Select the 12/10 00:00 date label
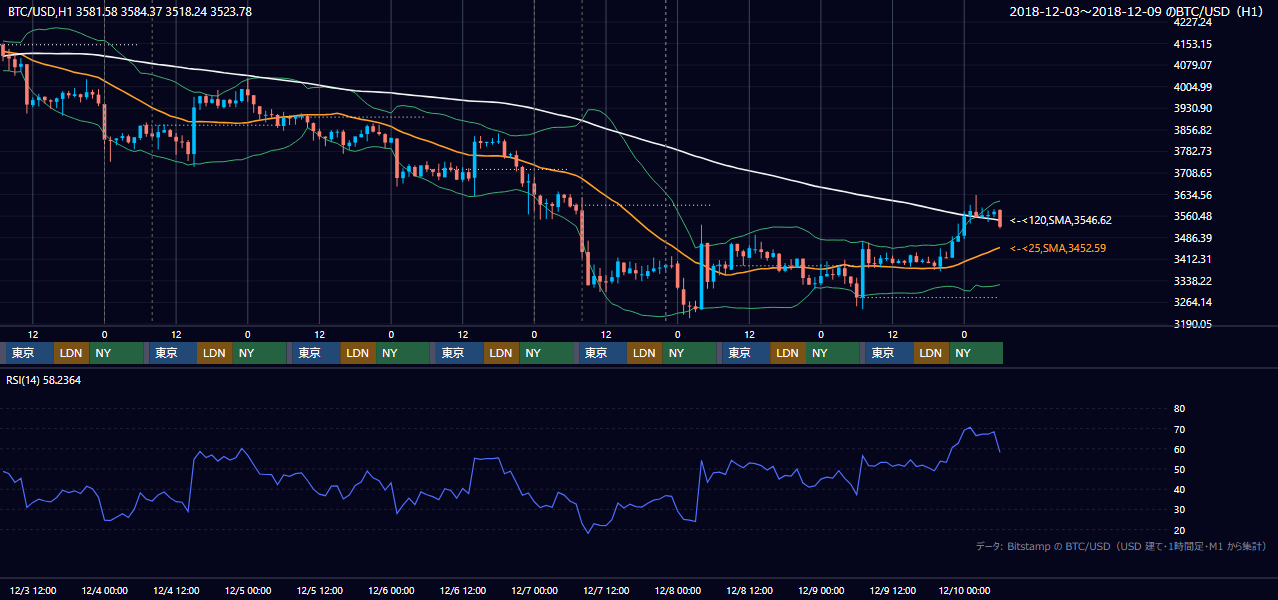The width and height of the screenshot is (1278, 600). (x=964, y=590)
